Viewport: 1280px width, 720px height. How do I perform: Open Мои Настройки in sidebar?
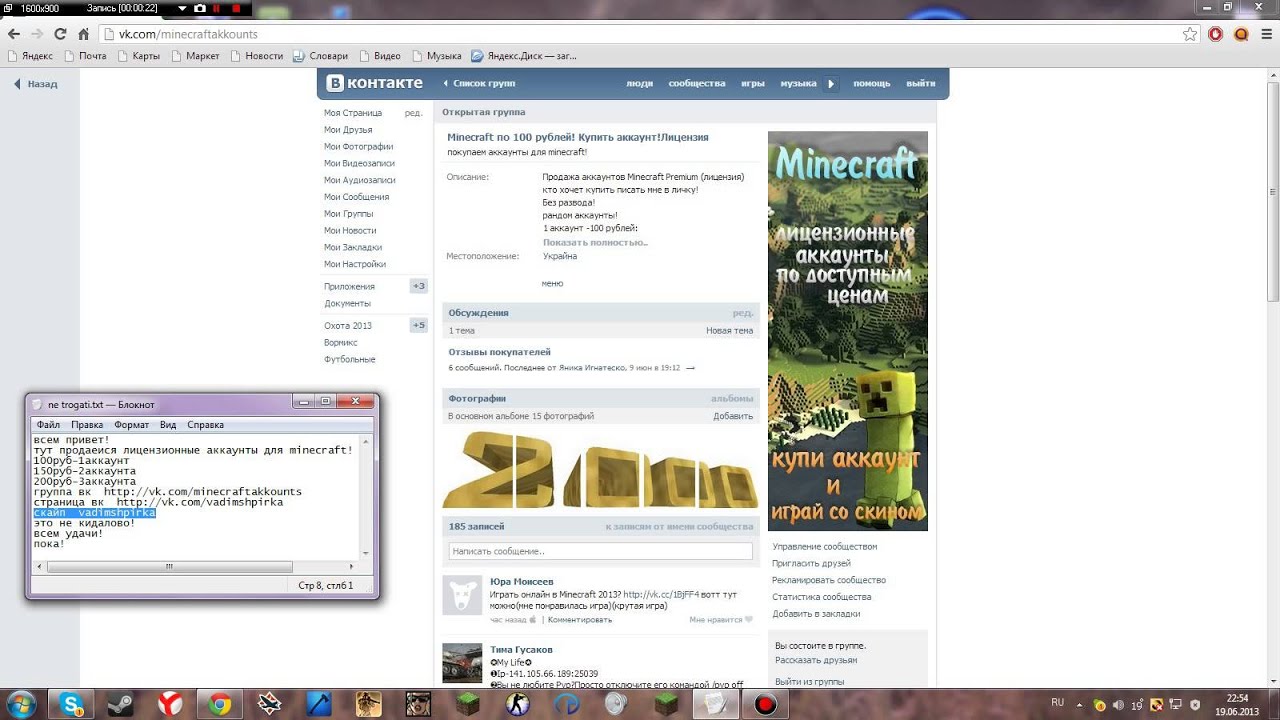click(355, 264)
